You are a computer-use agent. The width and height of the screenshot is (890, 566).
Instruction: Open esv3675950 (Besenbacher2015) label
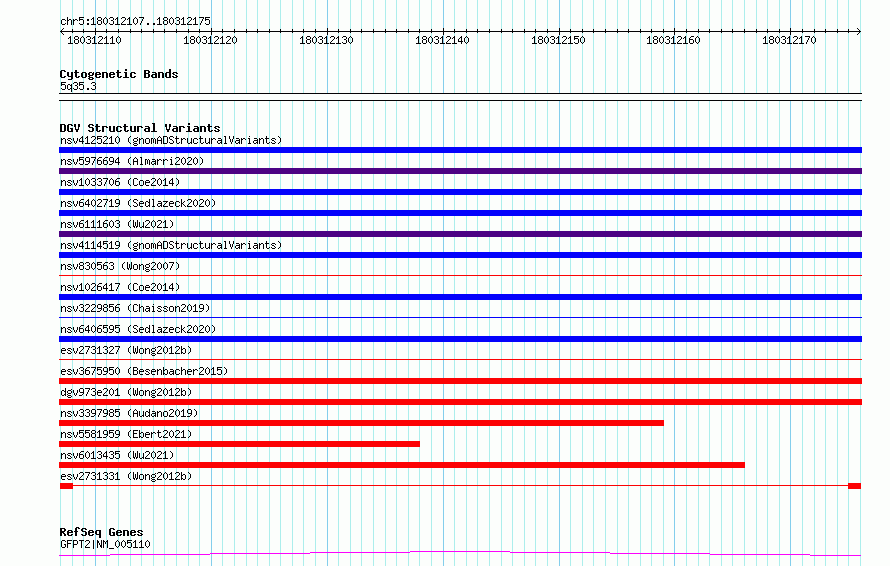click(x=144, y=371)
